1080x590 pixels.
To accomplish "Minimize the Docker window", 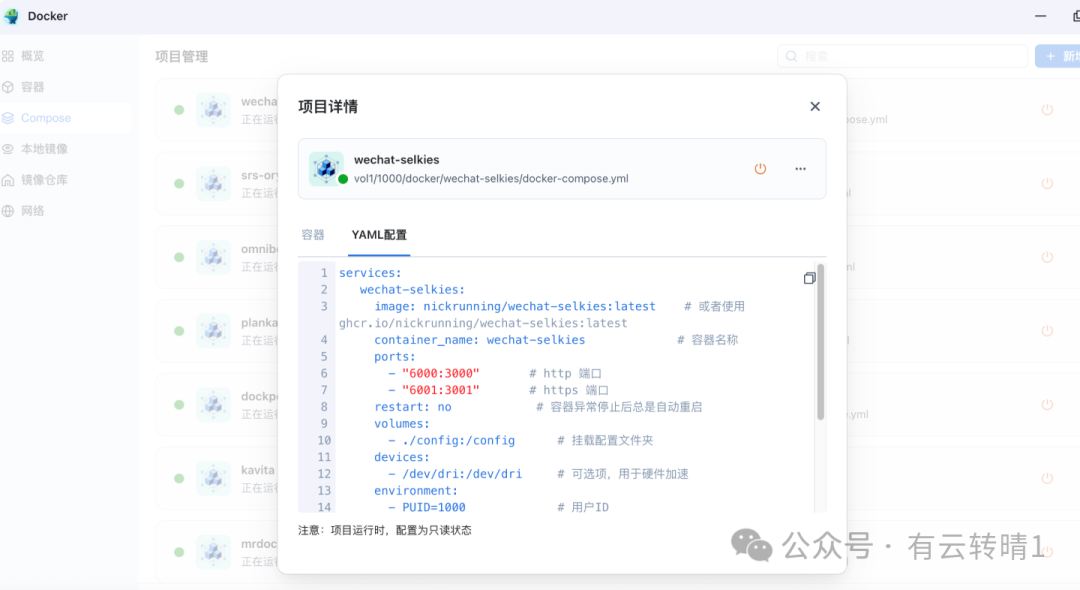I will tap(1040, 16).
